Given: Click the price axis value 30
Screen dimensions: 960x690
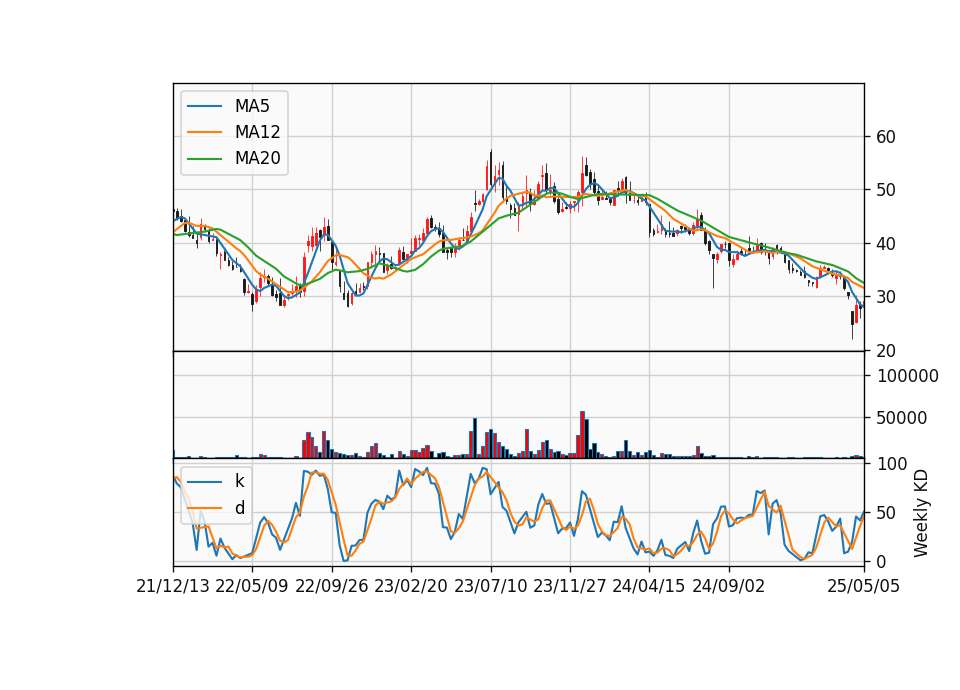Looking at the screenshot, I should [886, 297].
